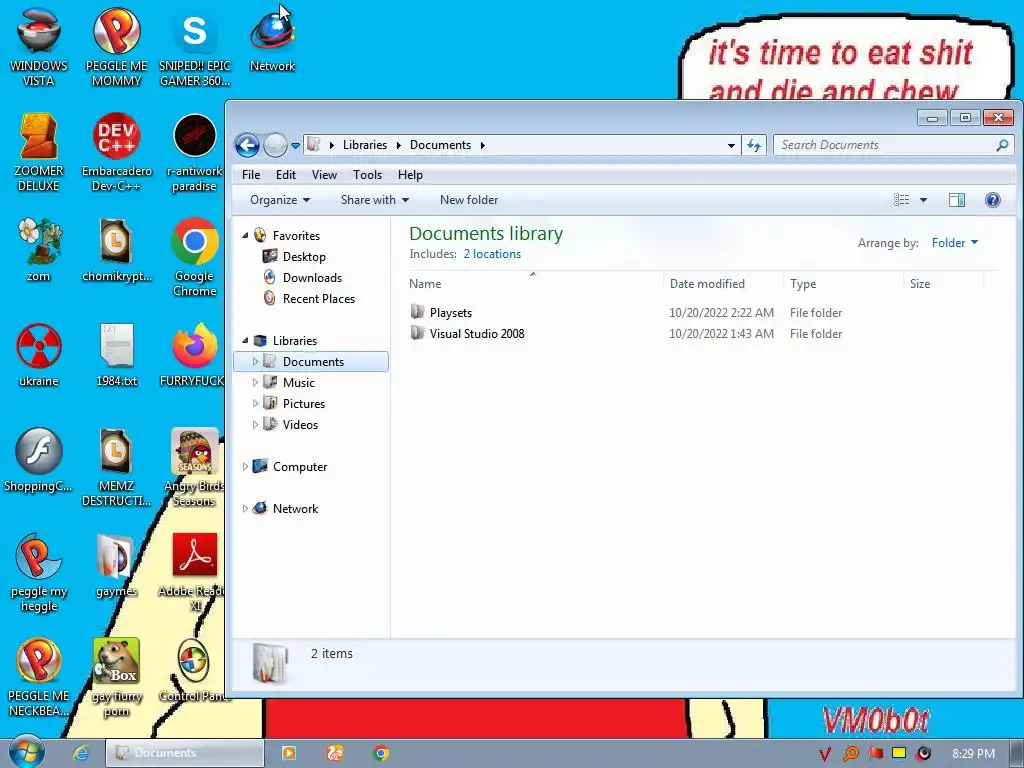
Task: Select the 1984.txt file icon
Action: 116,355
